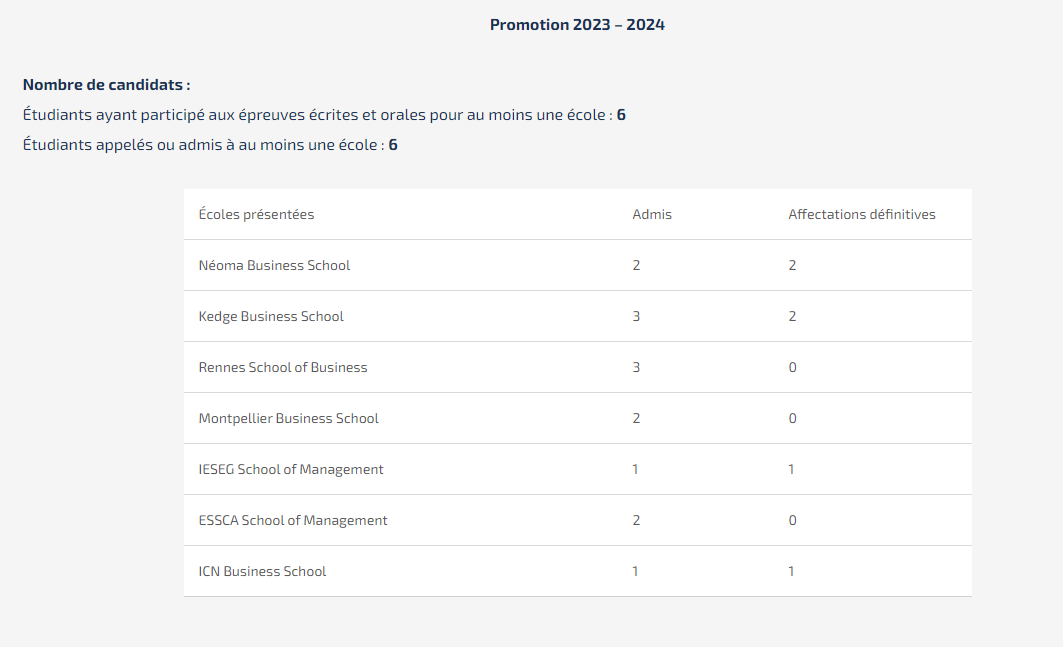Select 'IESEG School of Management' row name

click(x=291, y=469)
